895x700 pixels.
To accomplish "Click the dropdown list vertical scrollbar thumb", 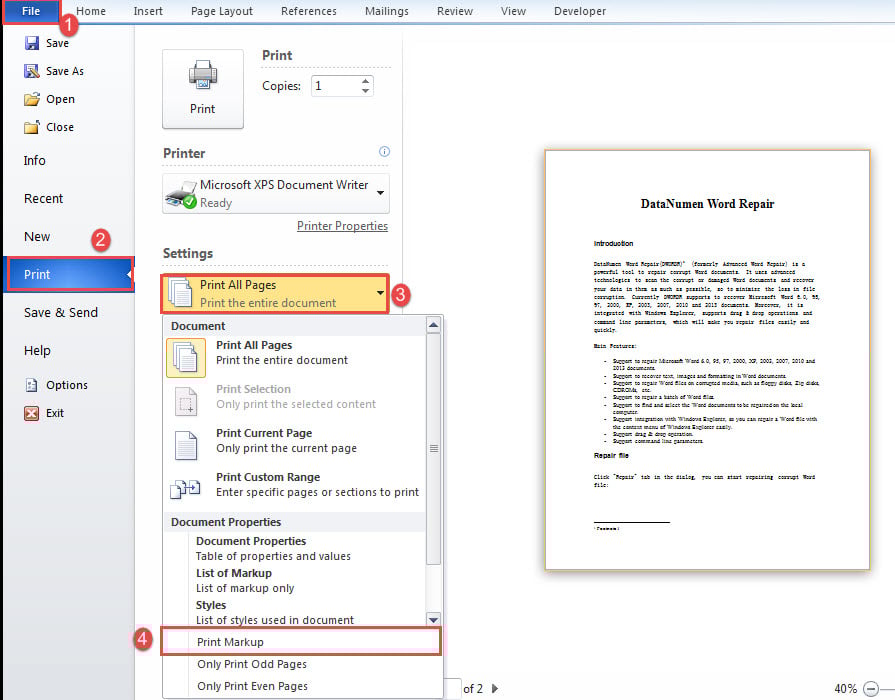I will coord(433,450).
